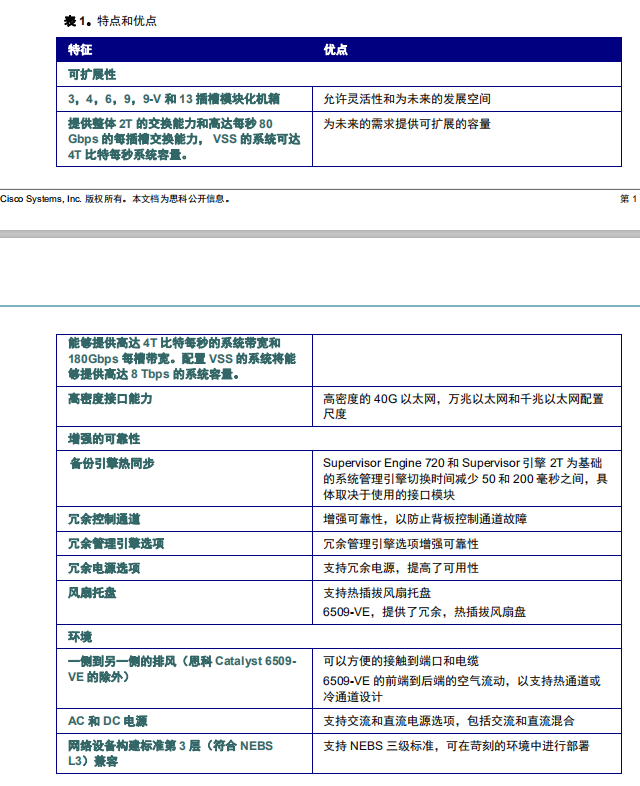Select the 可扩展性 section row
This screenshot has width=640, height=786.
tap(92, 74)
